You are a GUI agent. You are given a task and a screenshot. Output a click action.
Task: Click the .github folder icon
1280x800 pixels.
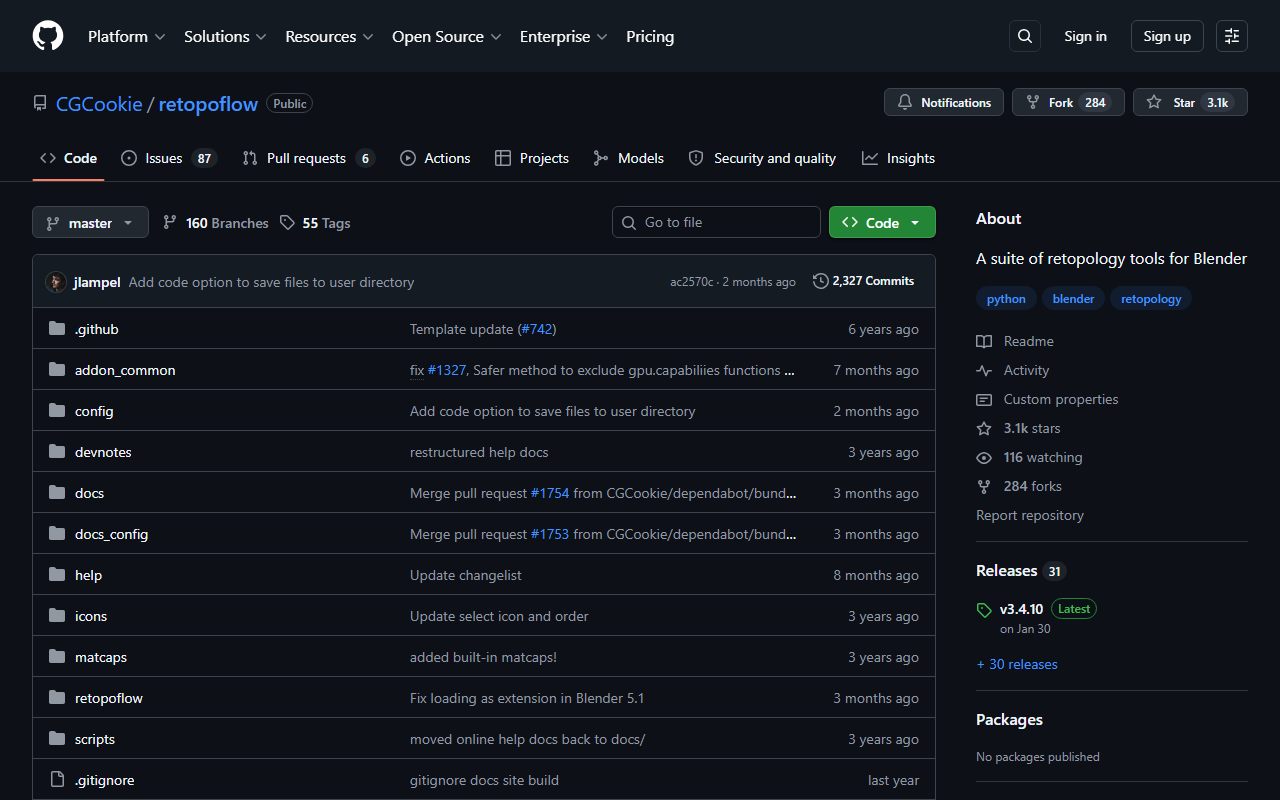57,329
